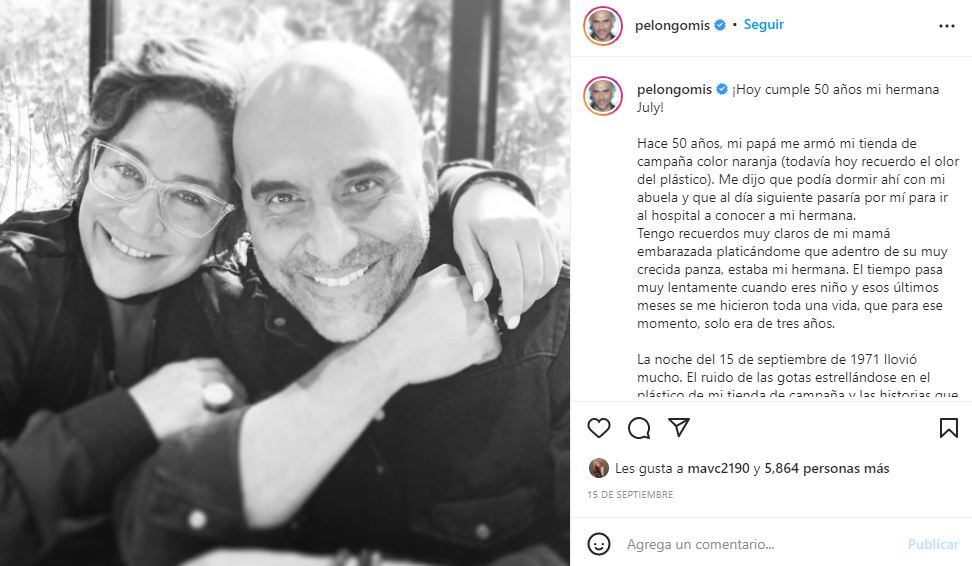Image resolution: width=972 pixels, height=566 pixels.
Task: Open pelongomis profile picture in header
Action: pos(603,26)
